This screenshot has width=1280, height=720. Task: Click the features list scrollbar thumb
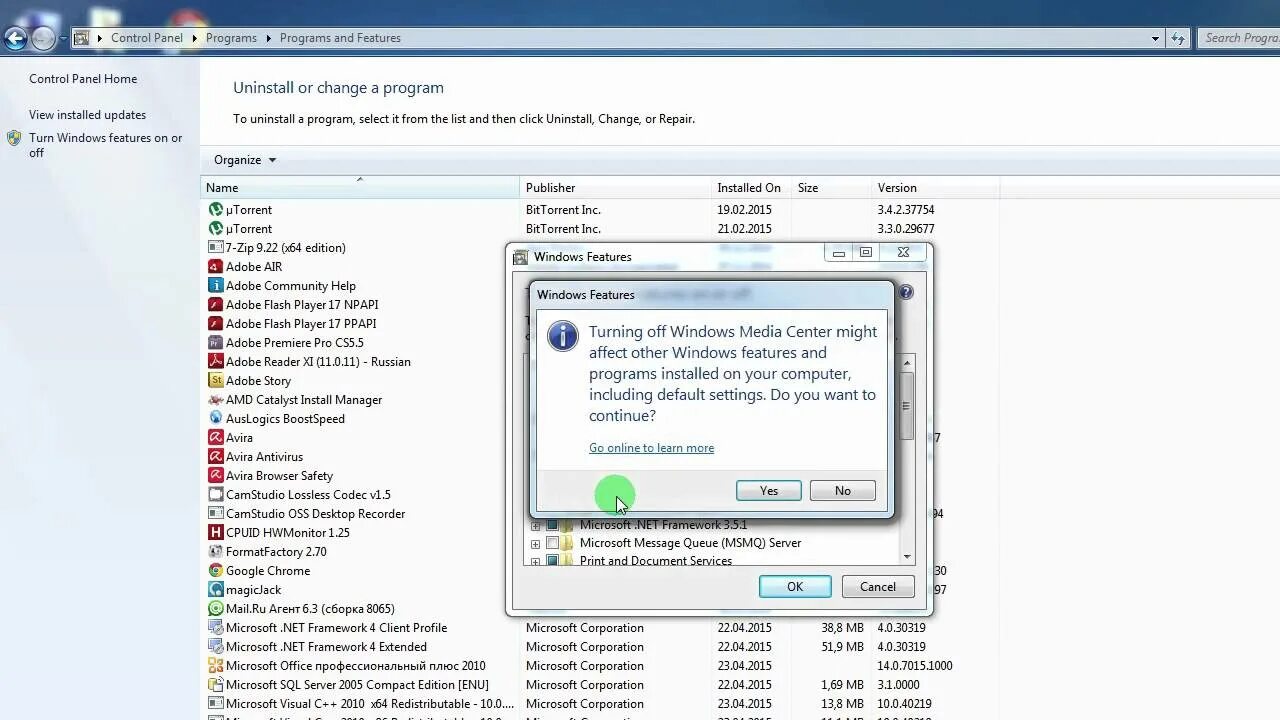pyautogui.click(x=907, y=406)
